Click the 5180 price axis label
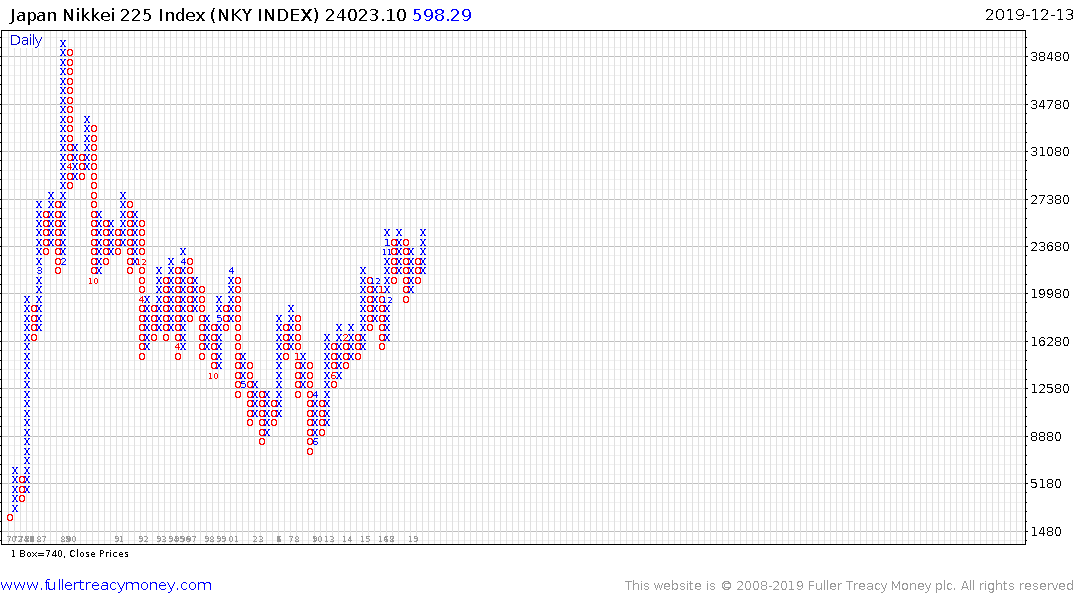Screen dimensions: 1075x600 tap(1050, 484)
